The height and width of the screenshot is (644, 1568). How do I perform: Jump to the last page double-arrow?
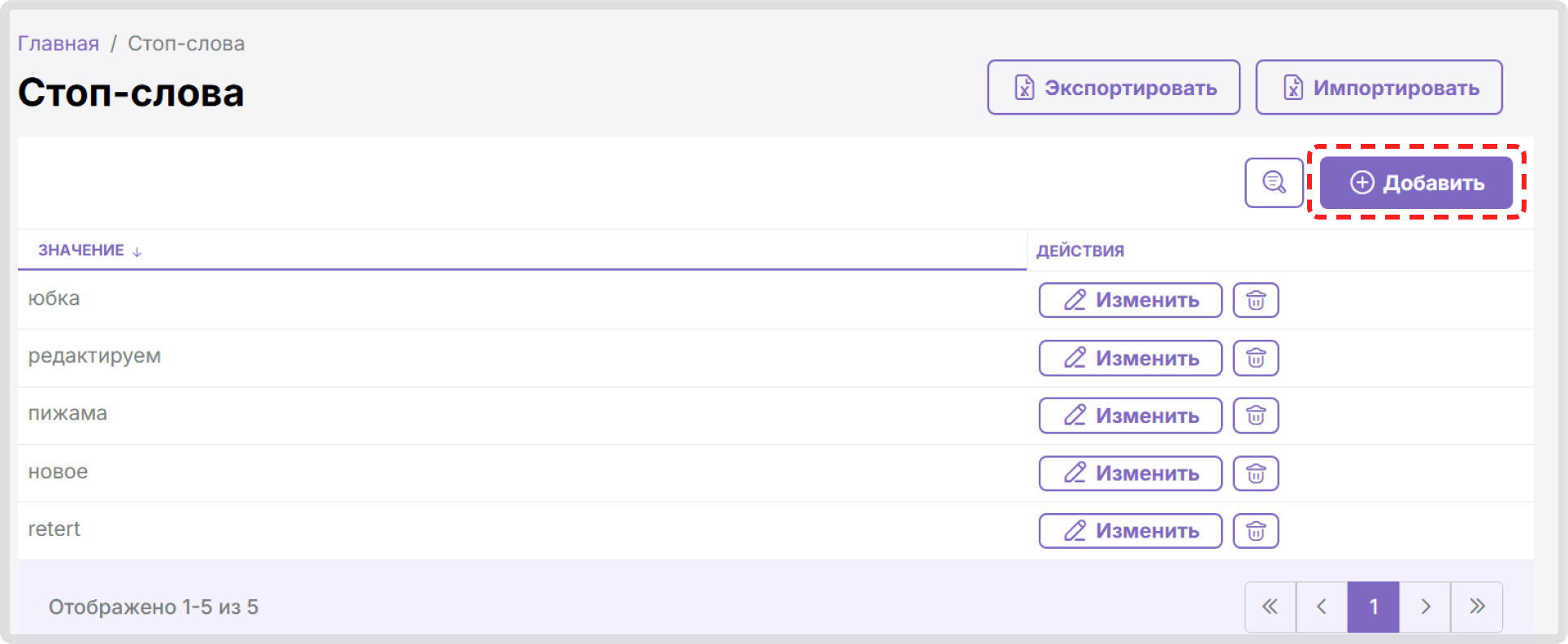(1477, 607)
